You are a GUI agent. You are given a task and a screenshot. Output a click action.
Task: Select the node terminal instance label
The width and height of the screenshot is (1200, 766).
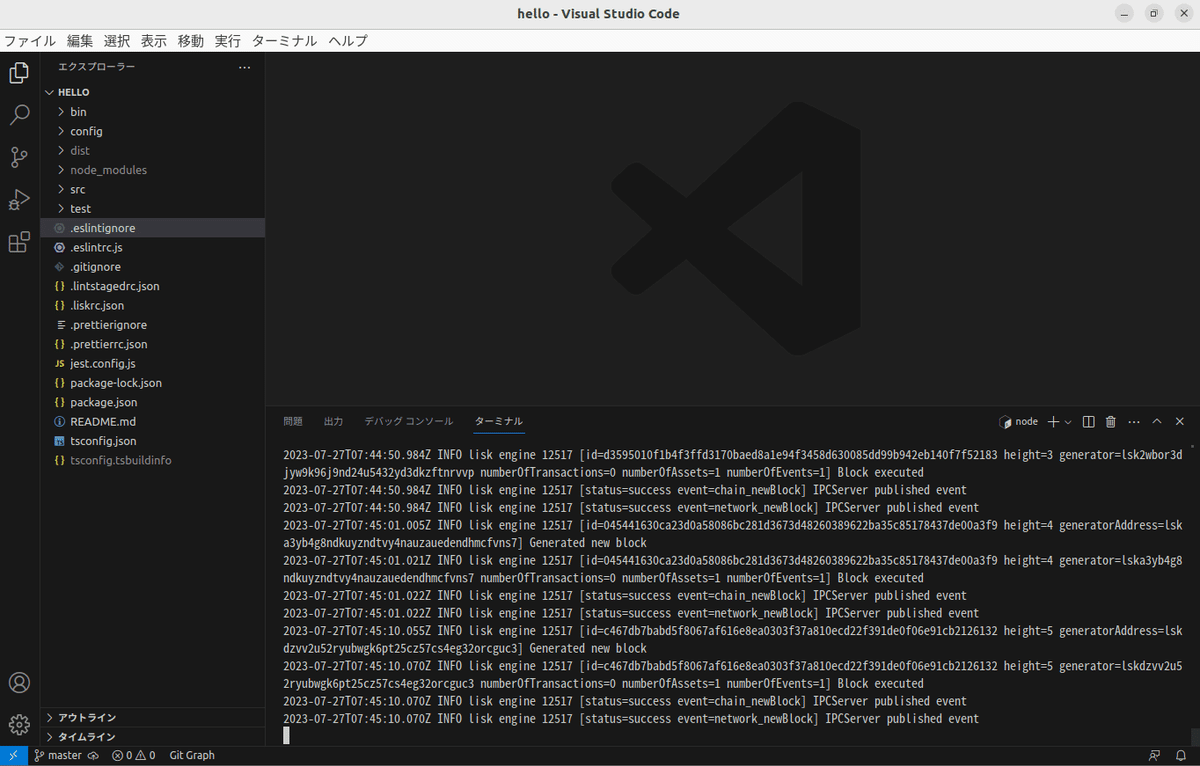point(1019,422)
